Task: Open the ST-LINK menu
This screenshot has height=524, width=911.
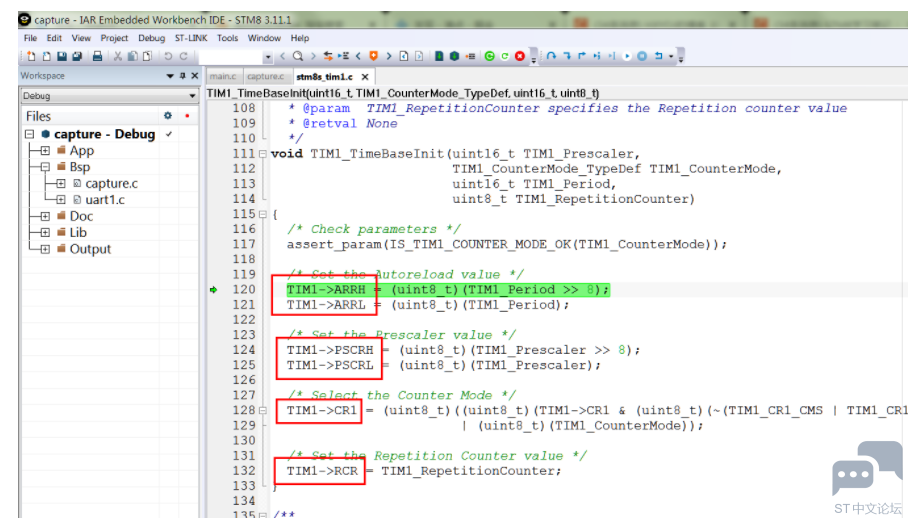Action: click(x=191, y=38)
